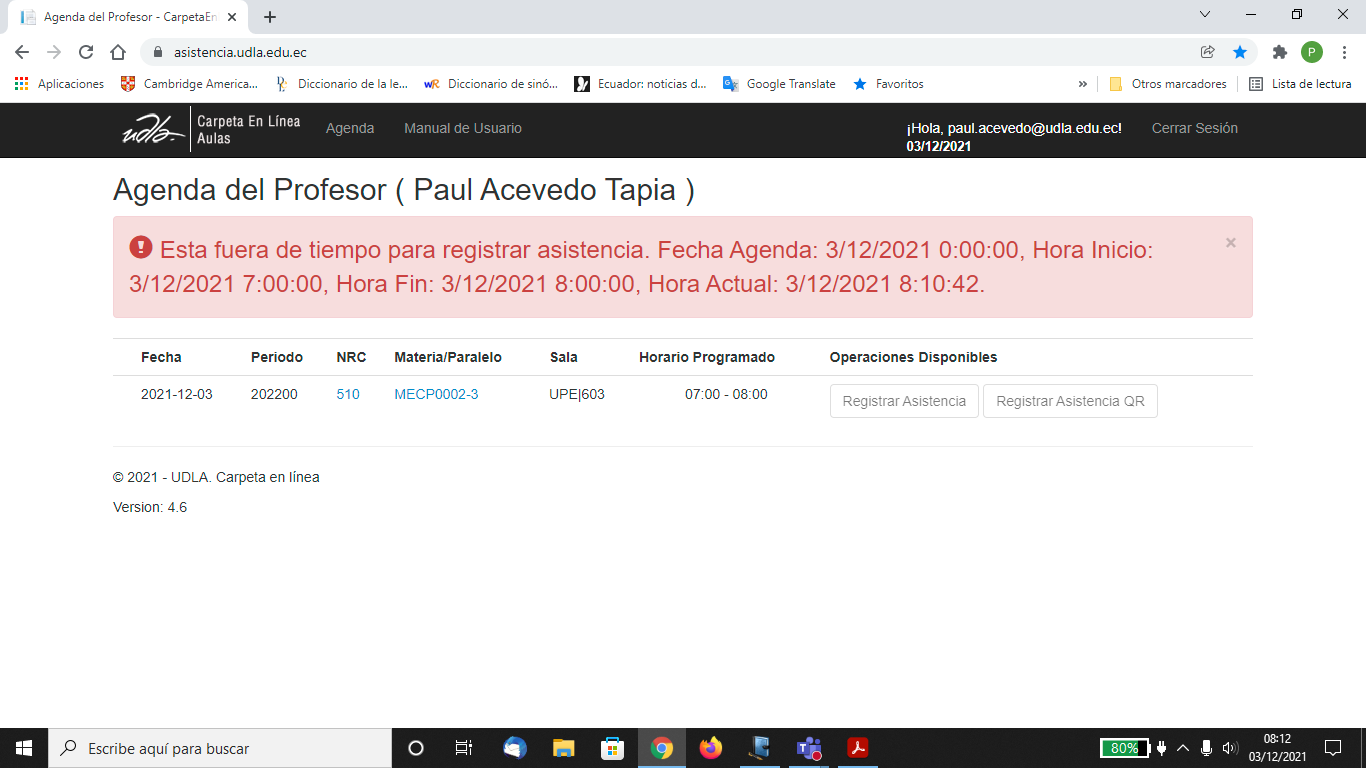Open the MECP0002-3 course link

pyautogui.click(x=436, y=394)
